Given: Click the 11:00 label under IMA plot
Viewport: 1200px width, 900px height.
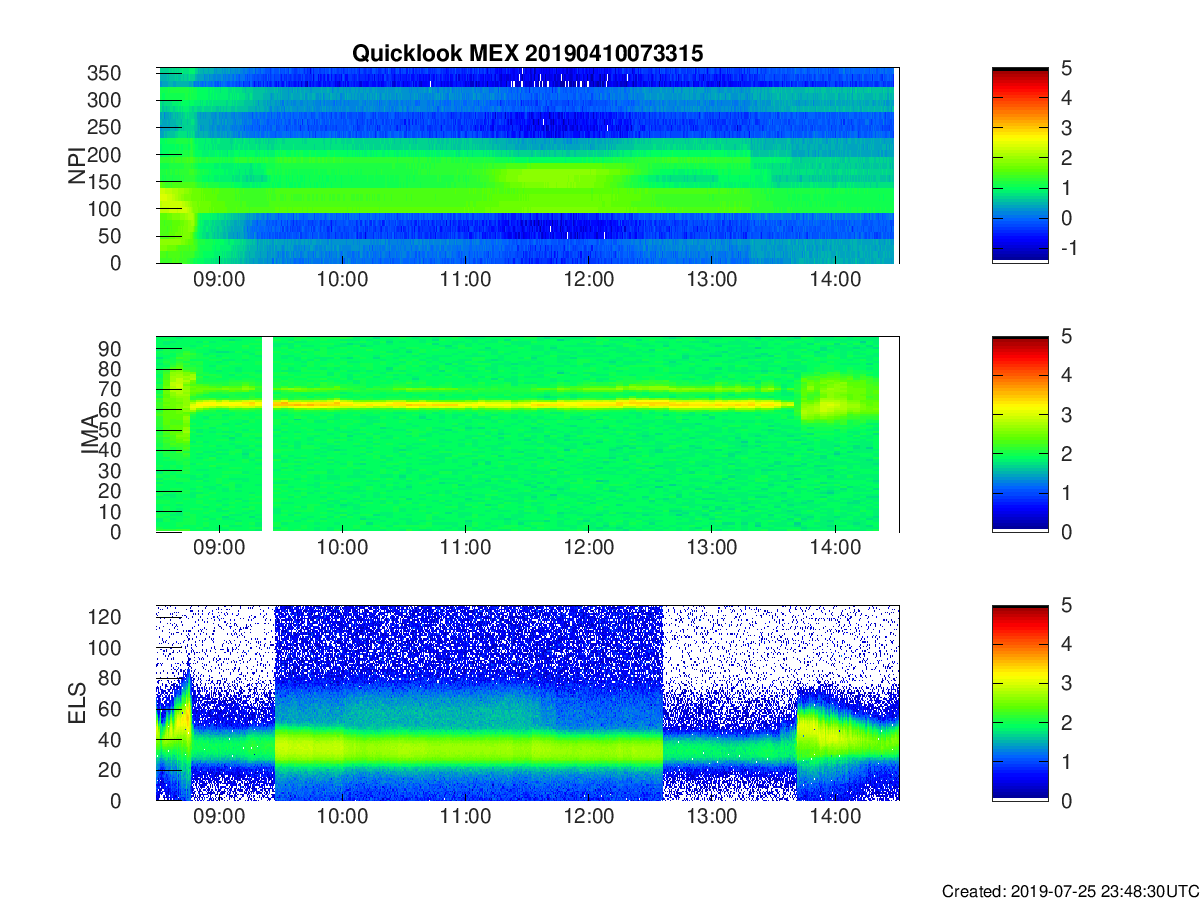Looking at the screenshot, I should 465,549.
